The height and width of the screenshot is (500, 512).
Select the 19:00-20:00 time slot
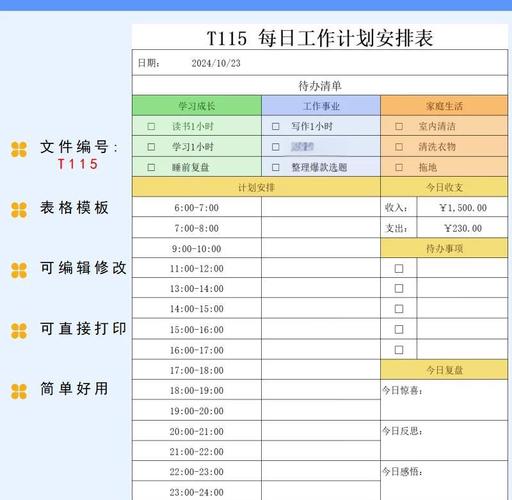point(197,411)
